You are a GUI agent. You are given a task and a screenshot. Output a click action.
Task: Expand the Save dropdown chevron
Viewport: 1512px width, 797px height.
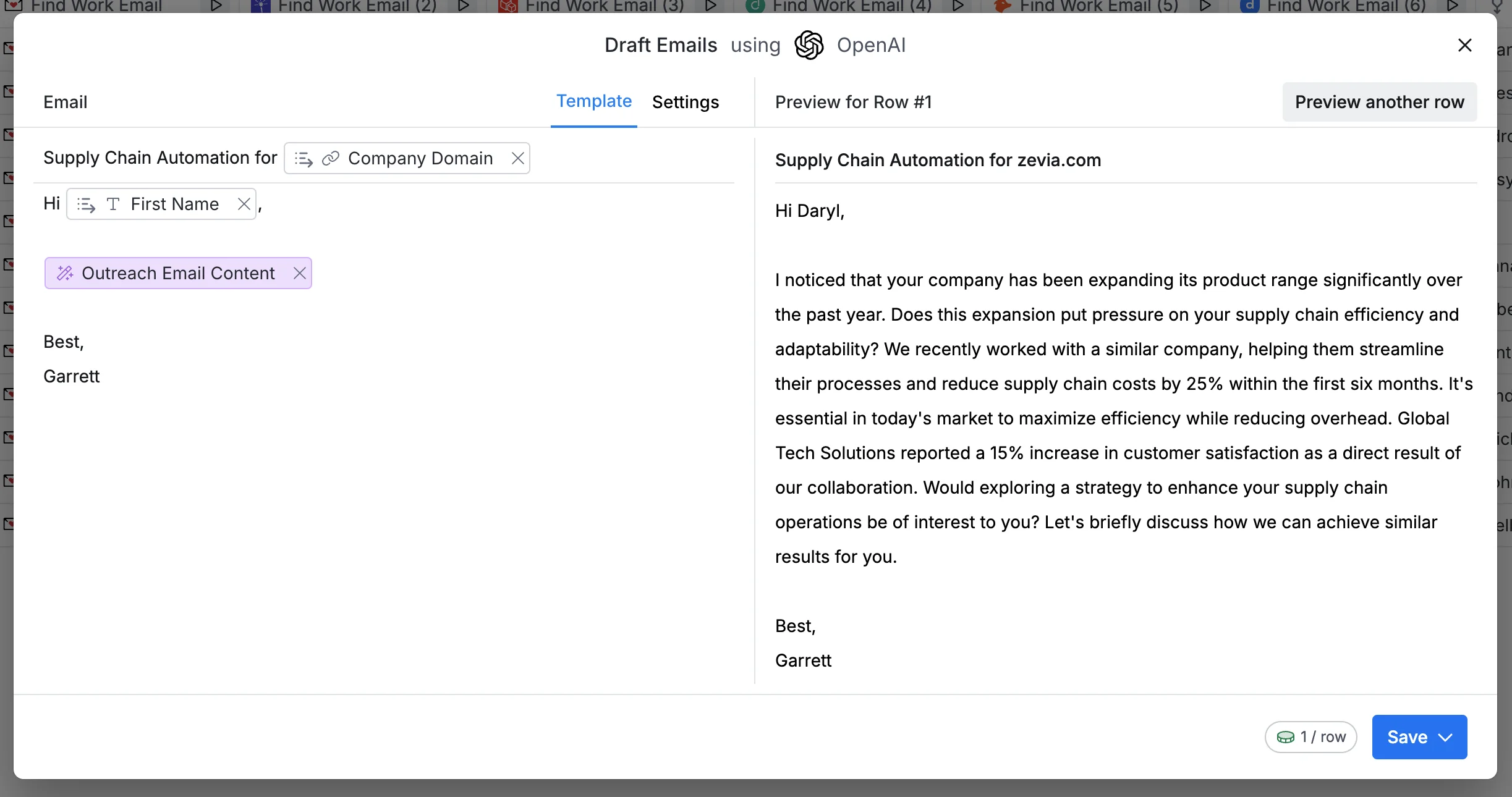tap(1446, 737)
